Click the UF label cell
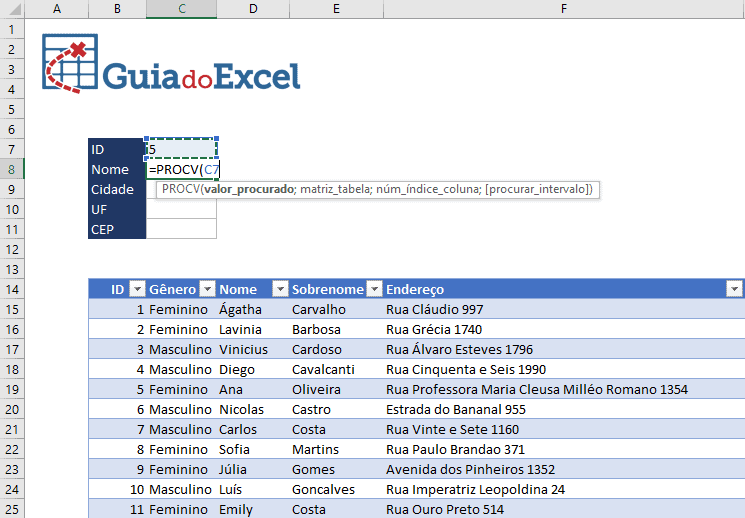 point(117,209)
